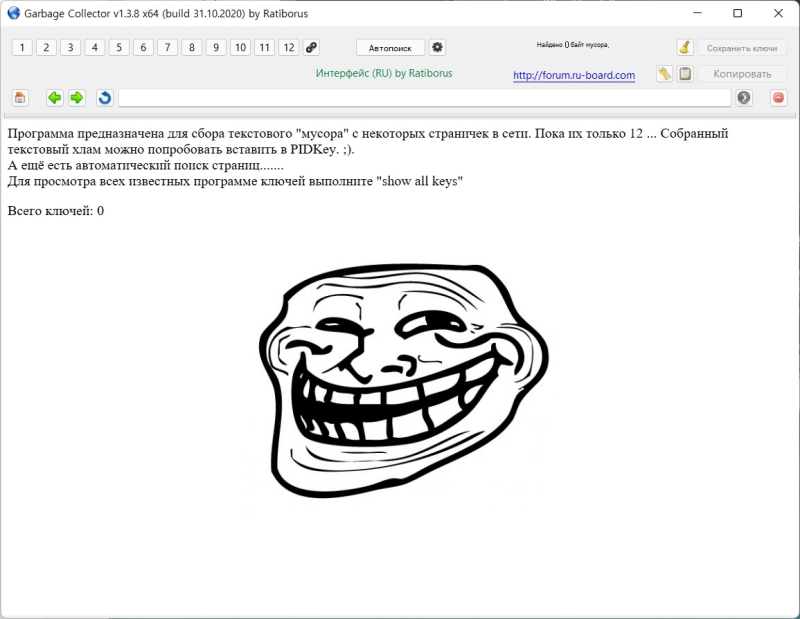Open page number 8 button

click(x=192, y=47)
